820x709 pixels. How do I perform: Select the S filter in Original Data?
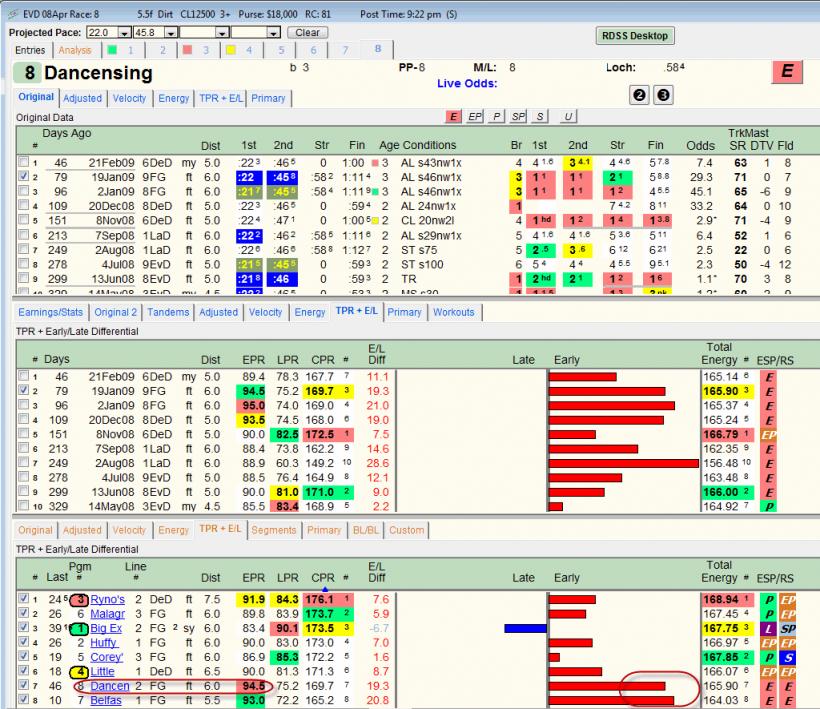[540, 117]
